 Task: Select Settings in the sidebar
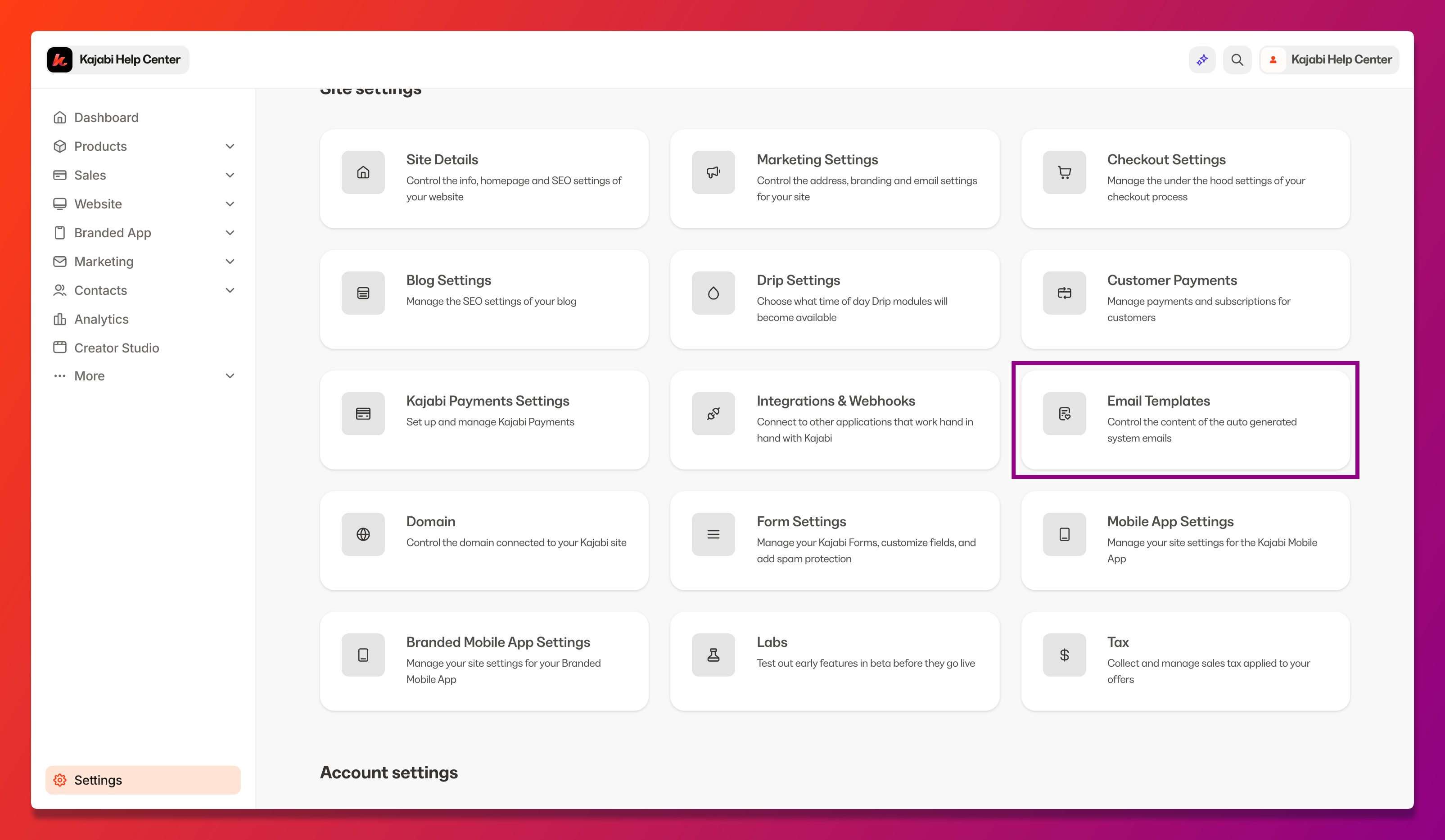(x=143, y=780)
